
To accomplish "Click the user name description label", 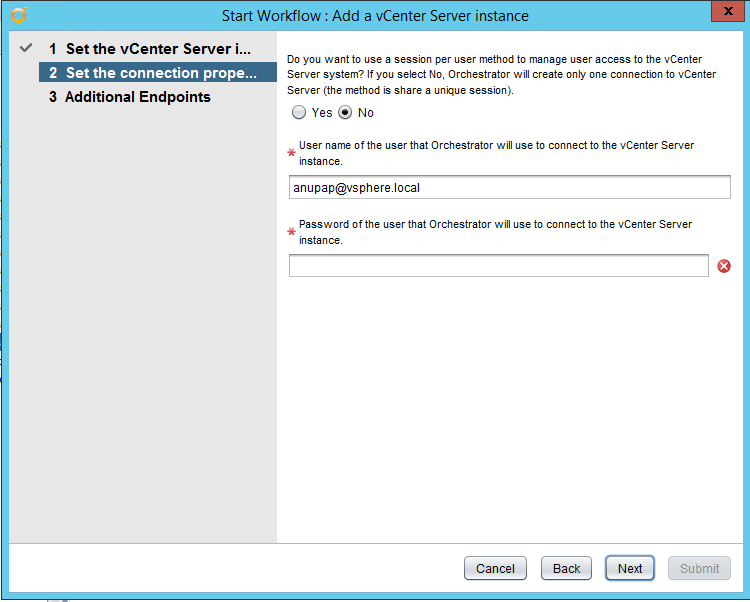I will coord(496,153).
